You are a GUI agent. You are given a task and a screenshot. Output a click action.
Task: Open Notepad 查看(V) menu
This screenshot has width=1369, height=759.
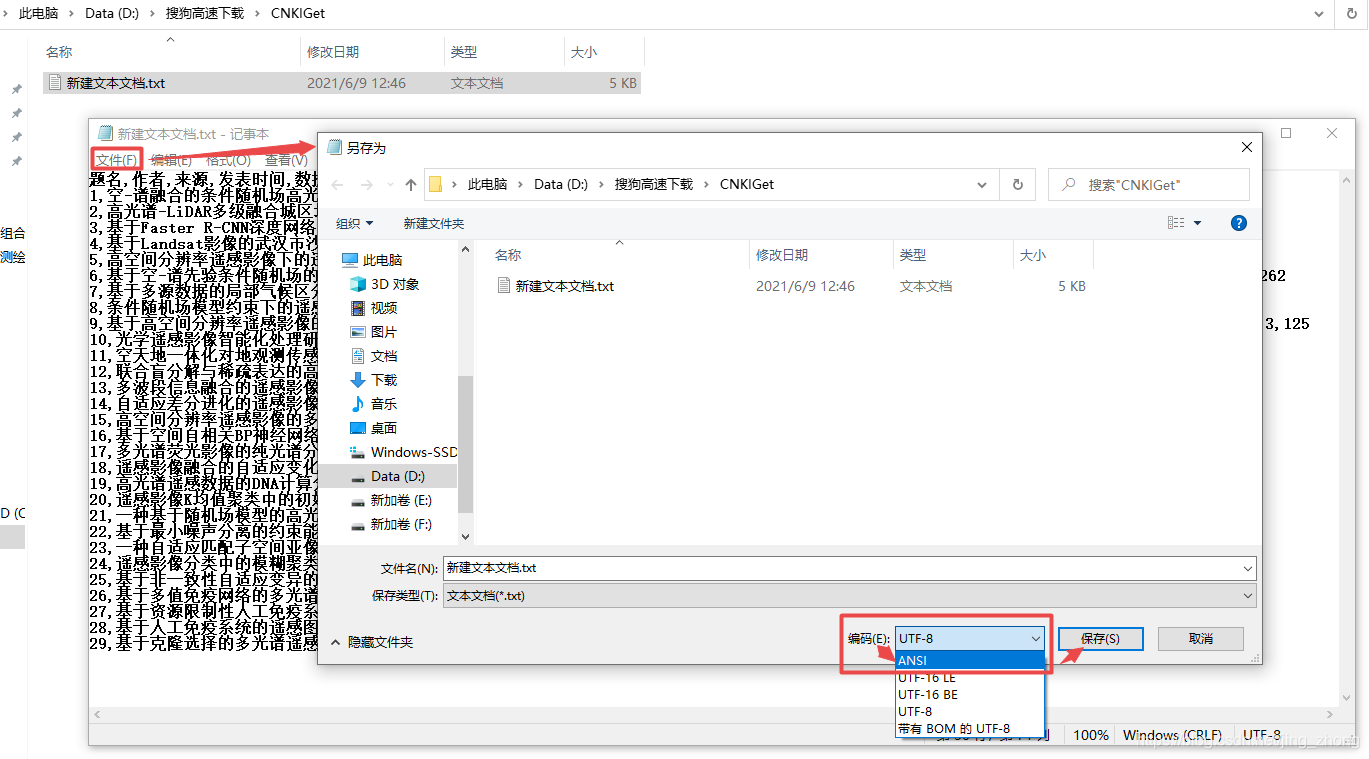click(286, 160)
